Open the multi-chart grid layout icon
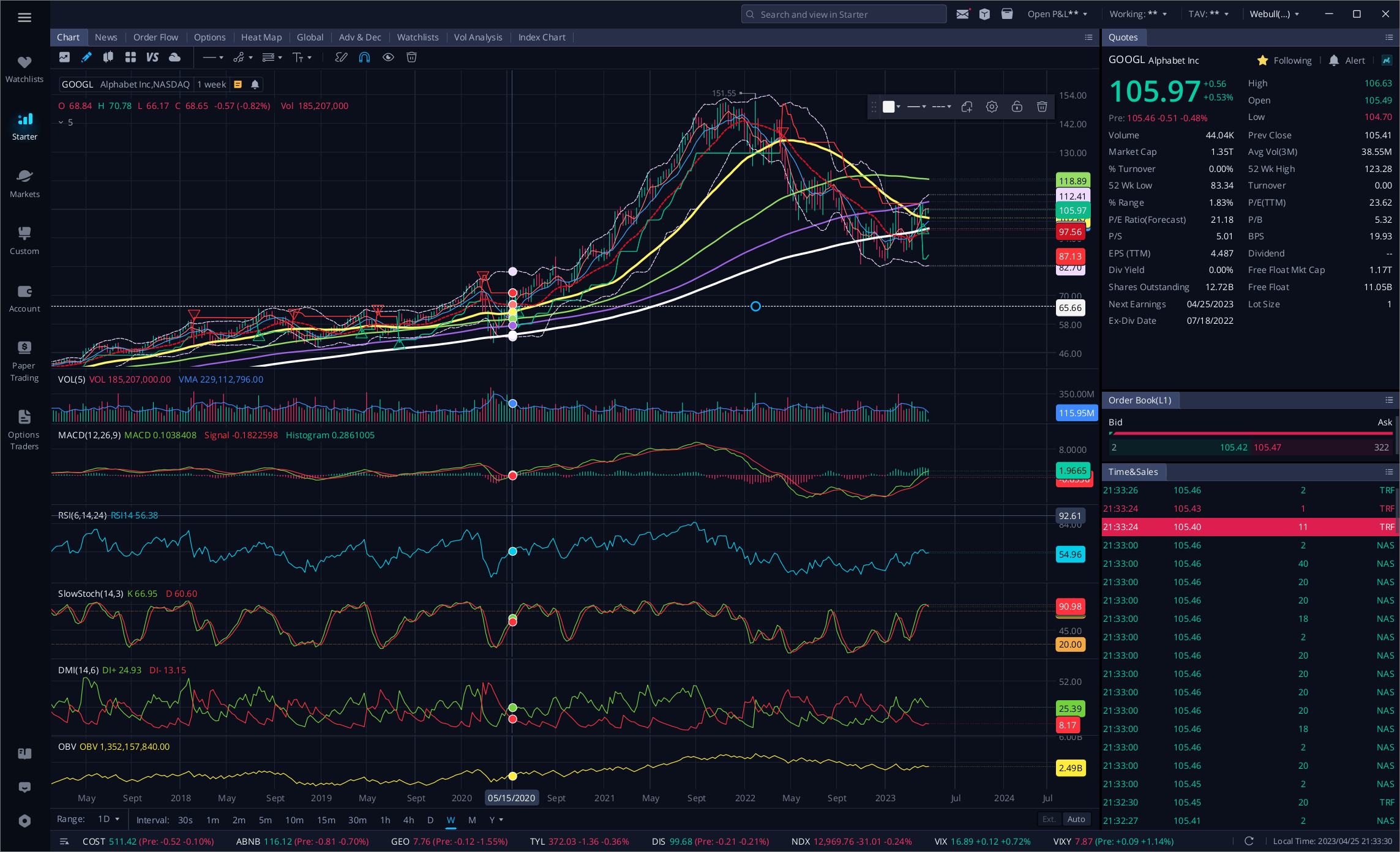This screenshot has height=852, width=1400. (130, 58)
